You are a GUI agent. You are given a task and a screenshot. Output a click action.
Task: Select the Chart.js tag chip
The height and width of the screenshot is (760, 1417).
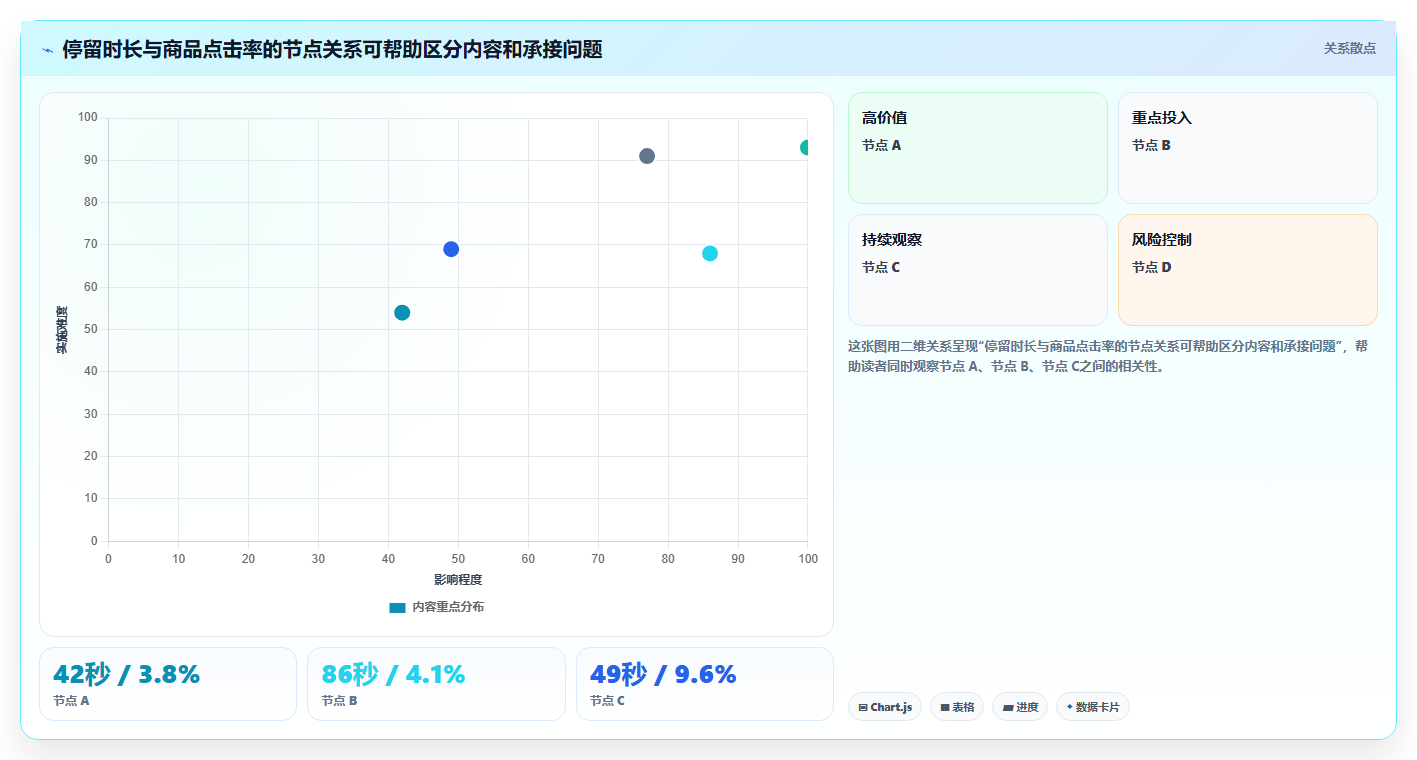(885, 707)
